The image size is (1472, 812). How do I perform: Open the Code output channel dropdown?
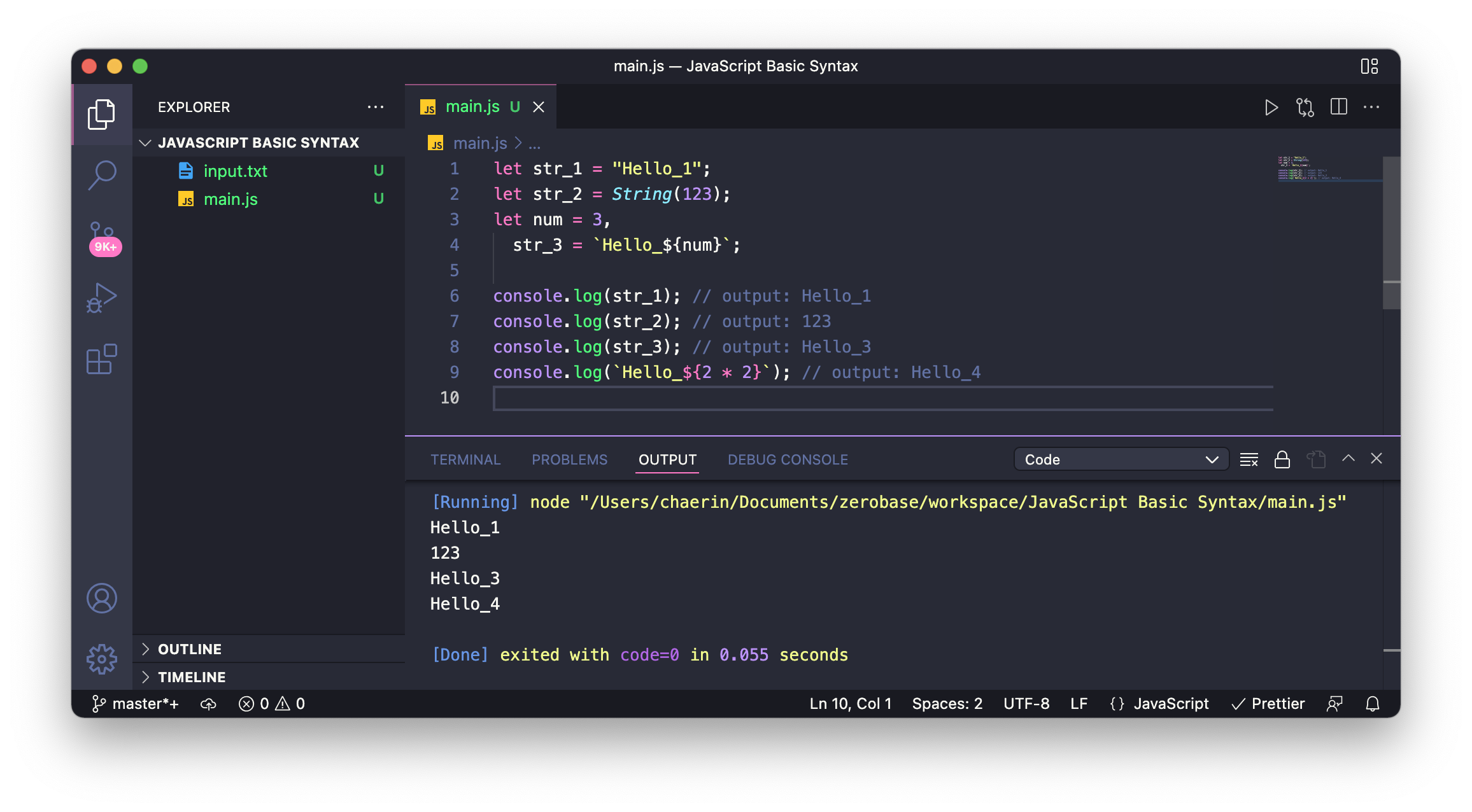1121,459
